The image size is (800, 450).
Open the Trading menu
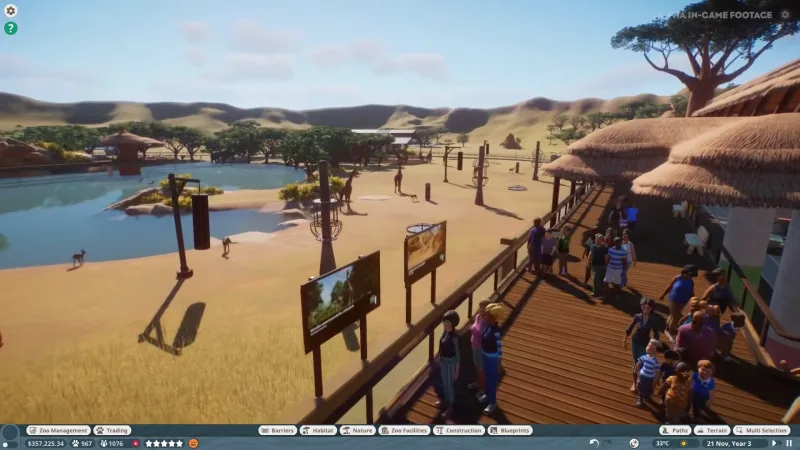pos(113,430)
